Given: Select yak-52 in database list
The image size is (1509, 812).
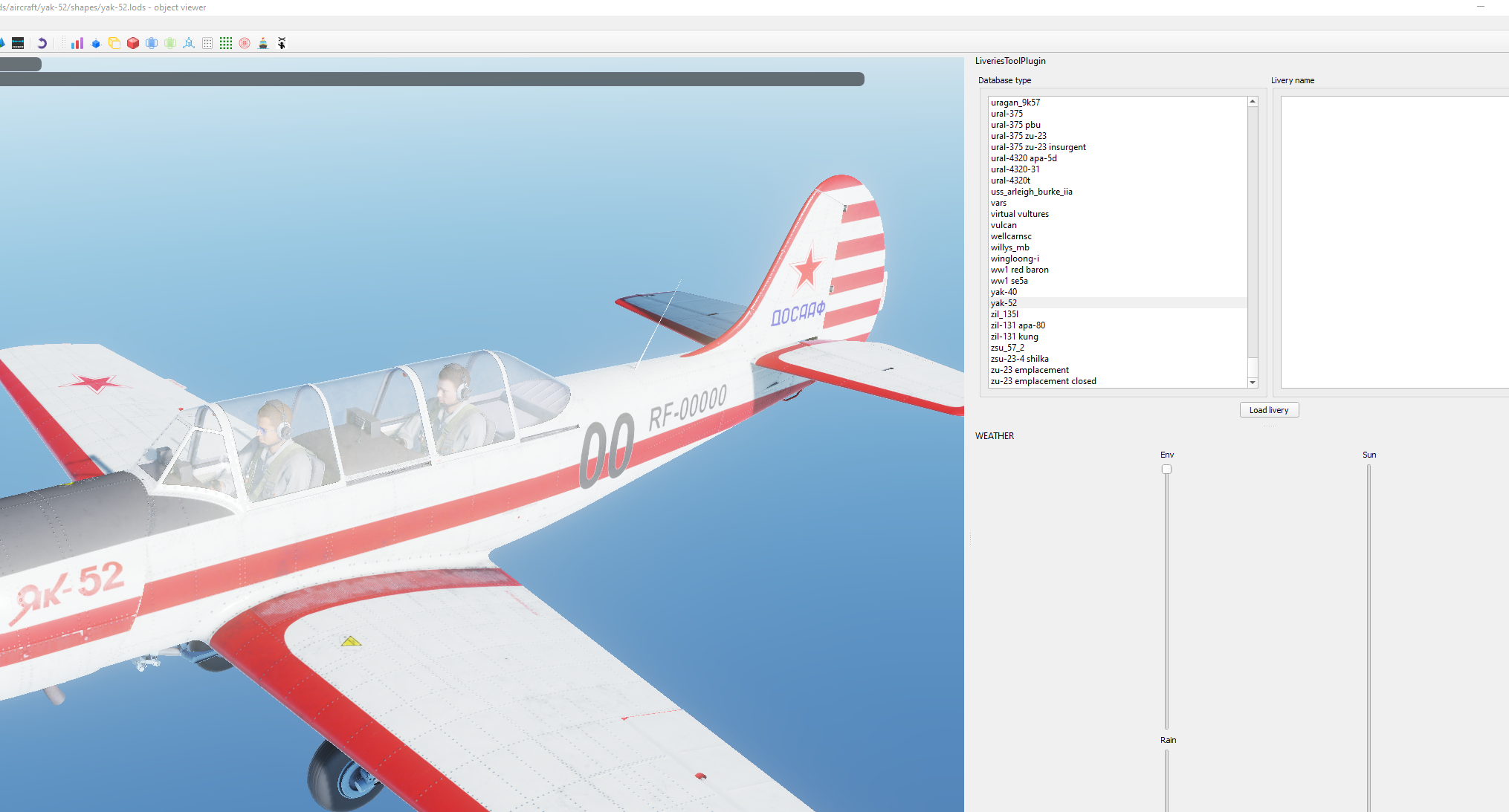Looking at the screenshot, I should pos(1004,303).
